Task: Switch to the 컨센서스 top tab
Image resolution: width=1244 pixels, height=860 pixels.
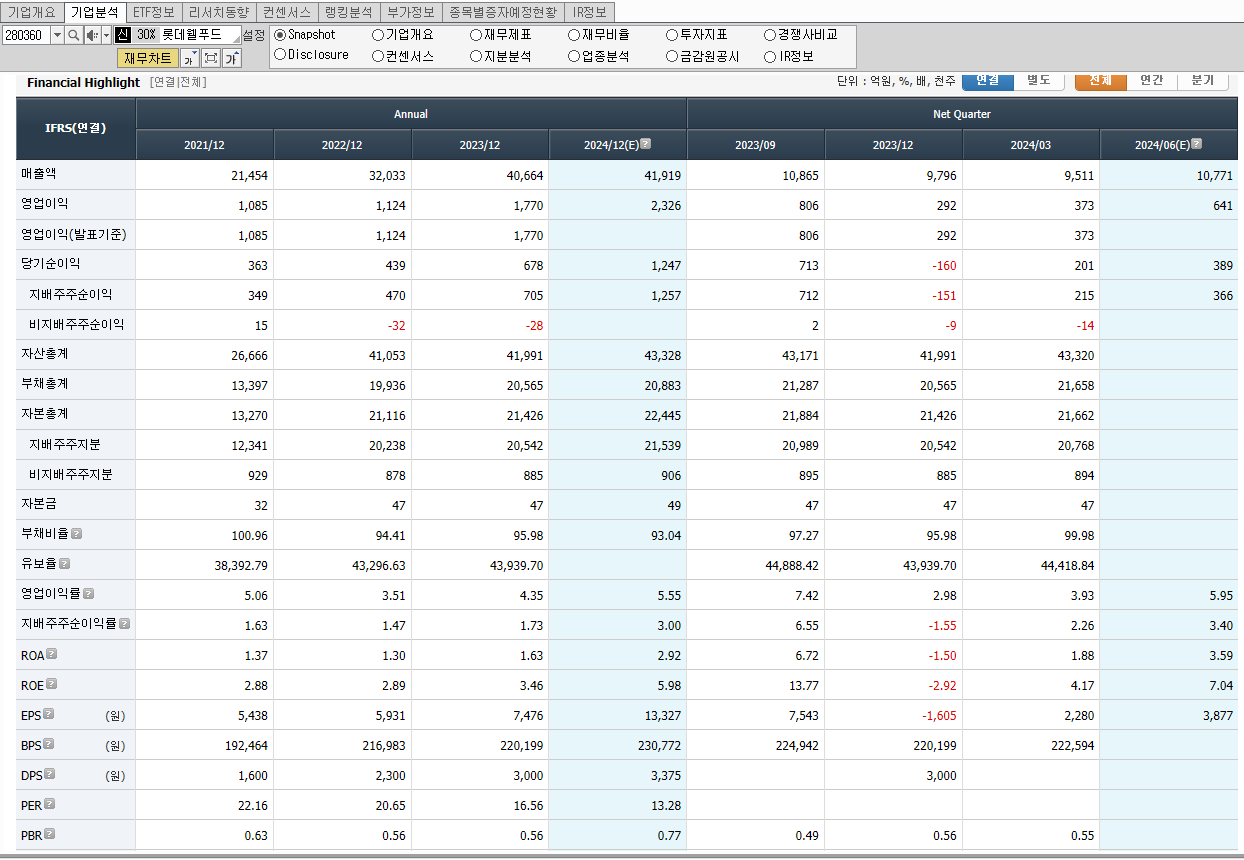Action: 287,12
